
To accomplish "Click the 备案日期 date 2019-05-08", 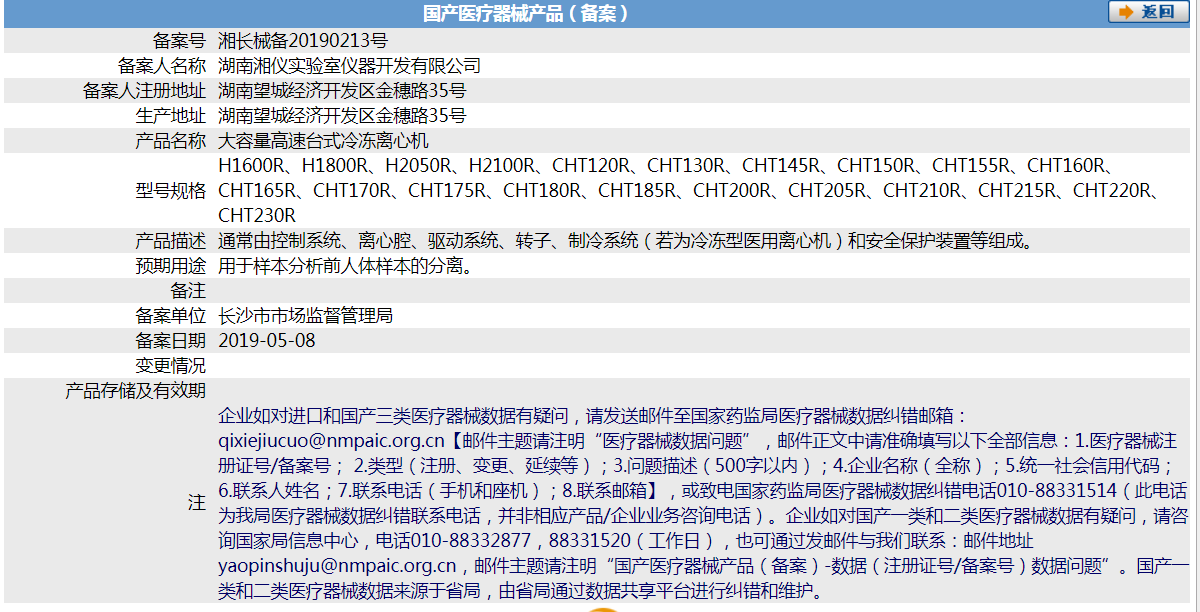I will [263, 340].
